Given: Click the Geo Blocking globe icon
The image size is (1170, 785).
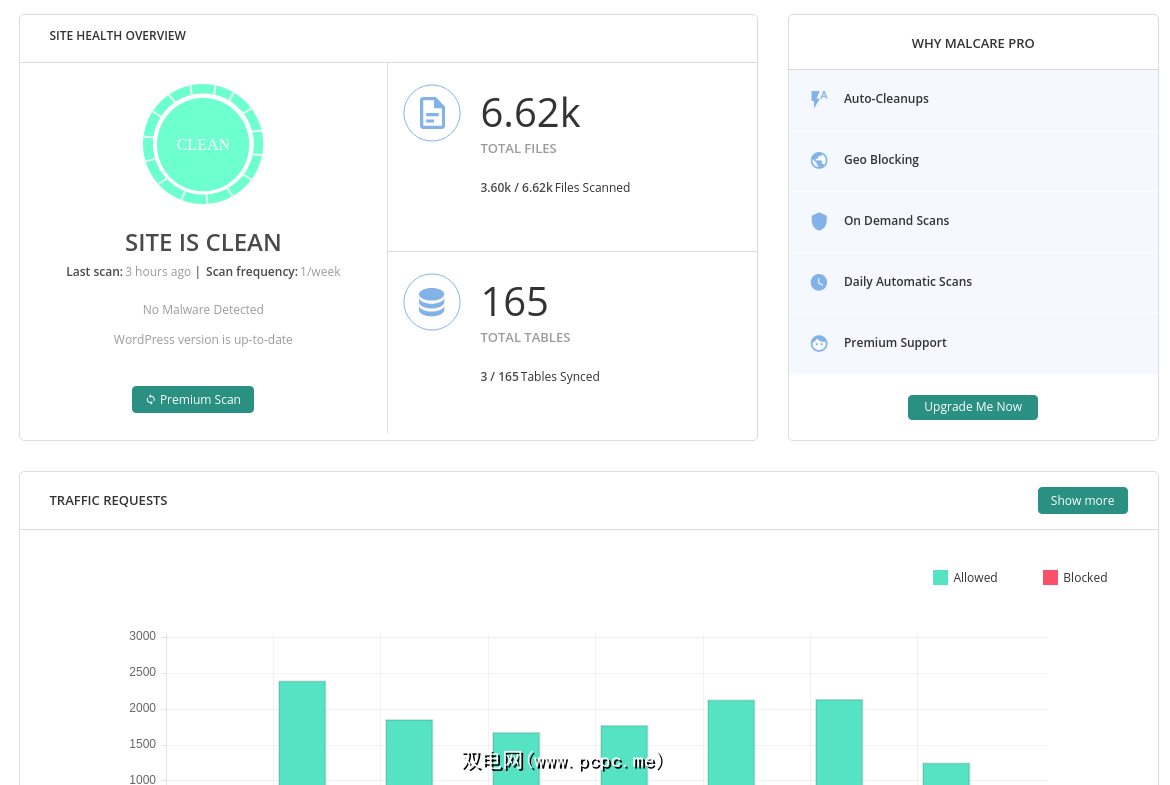Looking at the screenshot, I should [x=819, y=160].
